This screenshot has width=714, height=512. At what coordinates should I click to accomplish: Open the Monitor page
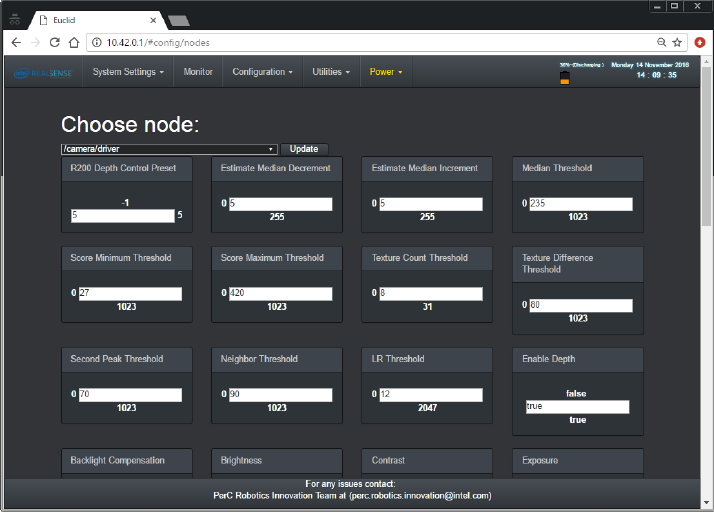coord(198,72)
